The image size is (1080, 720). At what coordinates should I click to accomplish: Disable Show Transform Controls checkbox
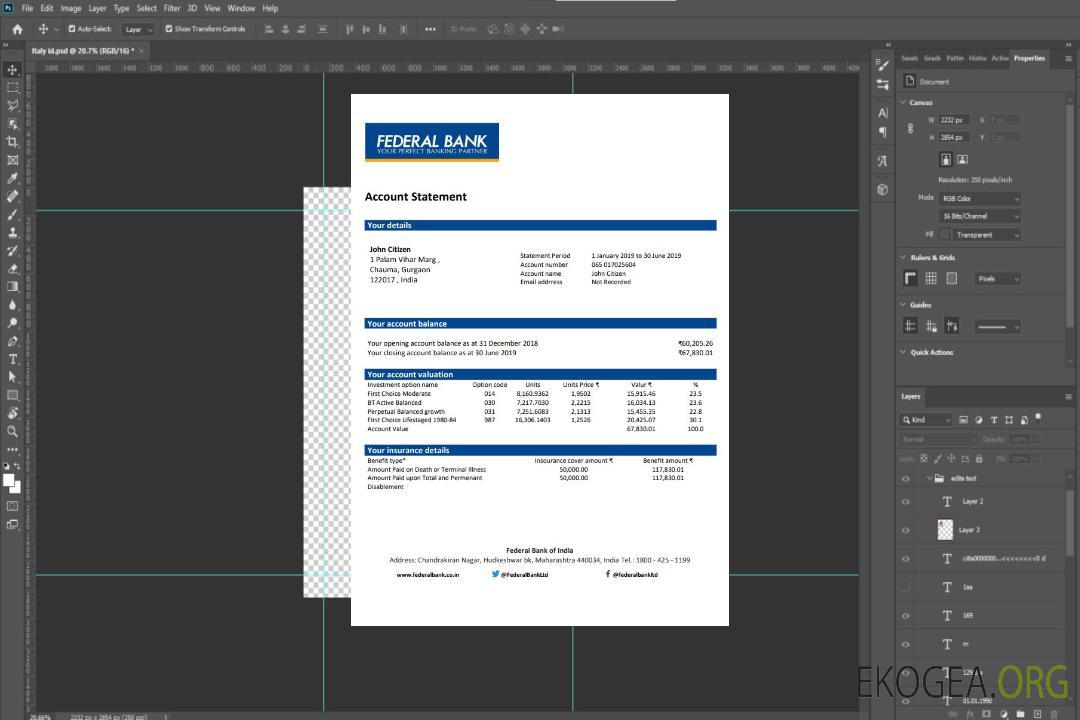coord(168,29)
